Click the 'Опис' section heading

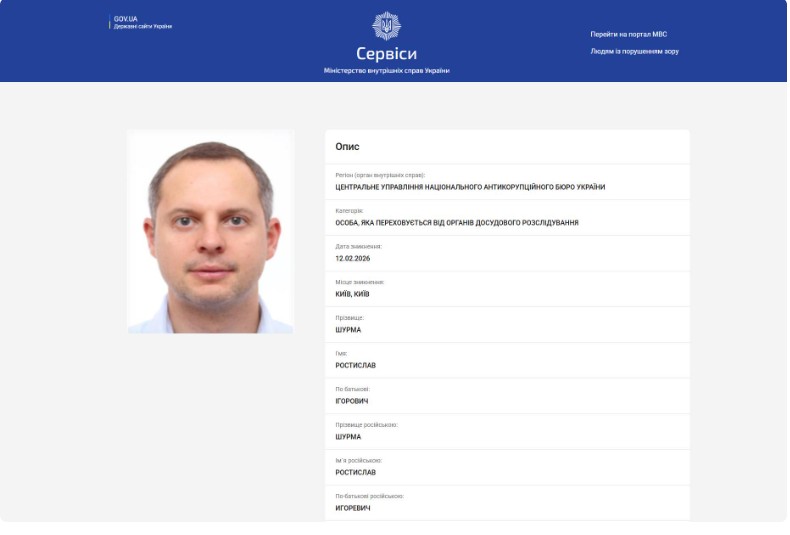[347, 147]
